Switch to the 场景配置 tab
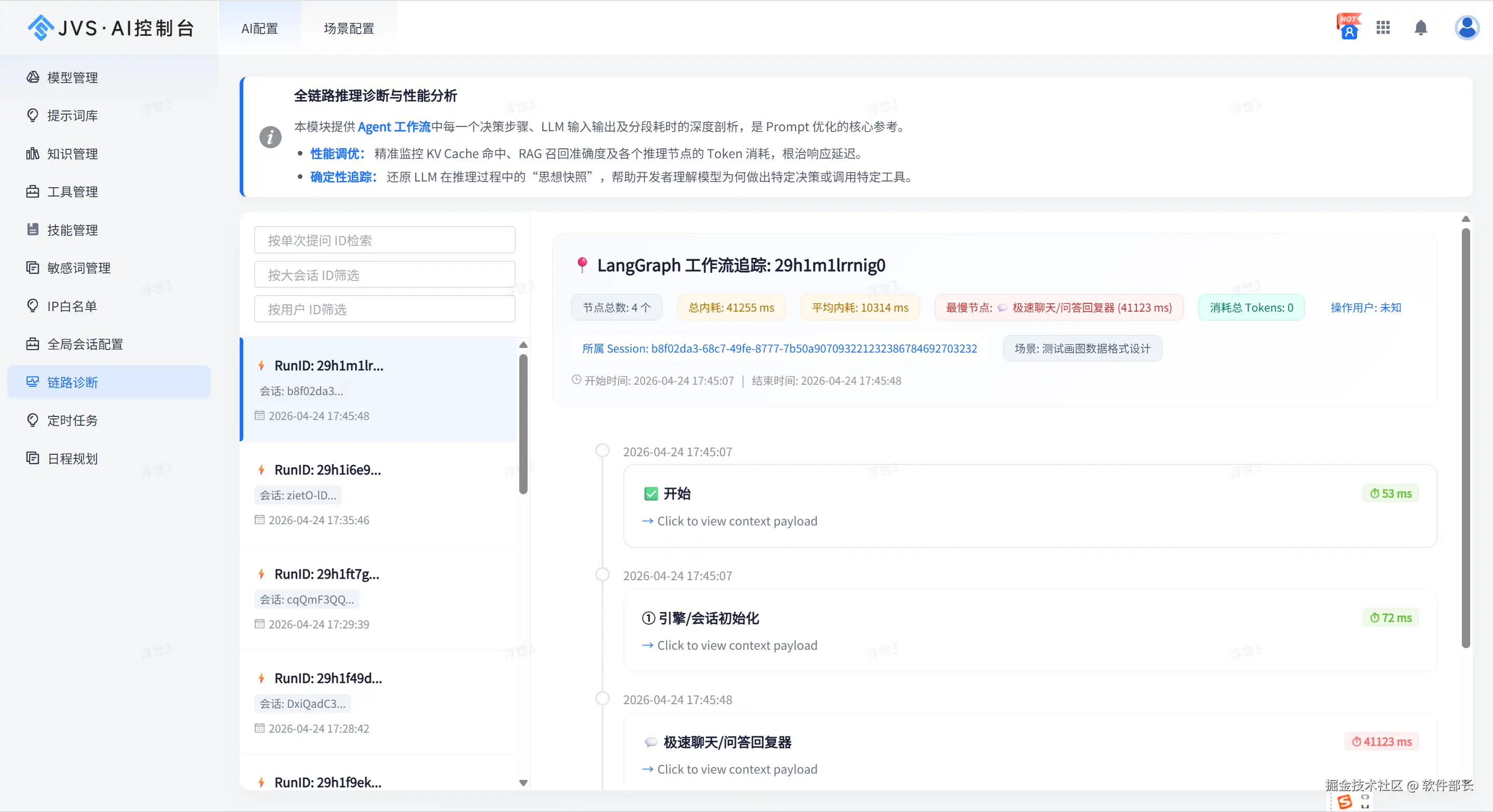This screenshot has width=1493, height=812. pyautogui.click(x=348, y=29)
